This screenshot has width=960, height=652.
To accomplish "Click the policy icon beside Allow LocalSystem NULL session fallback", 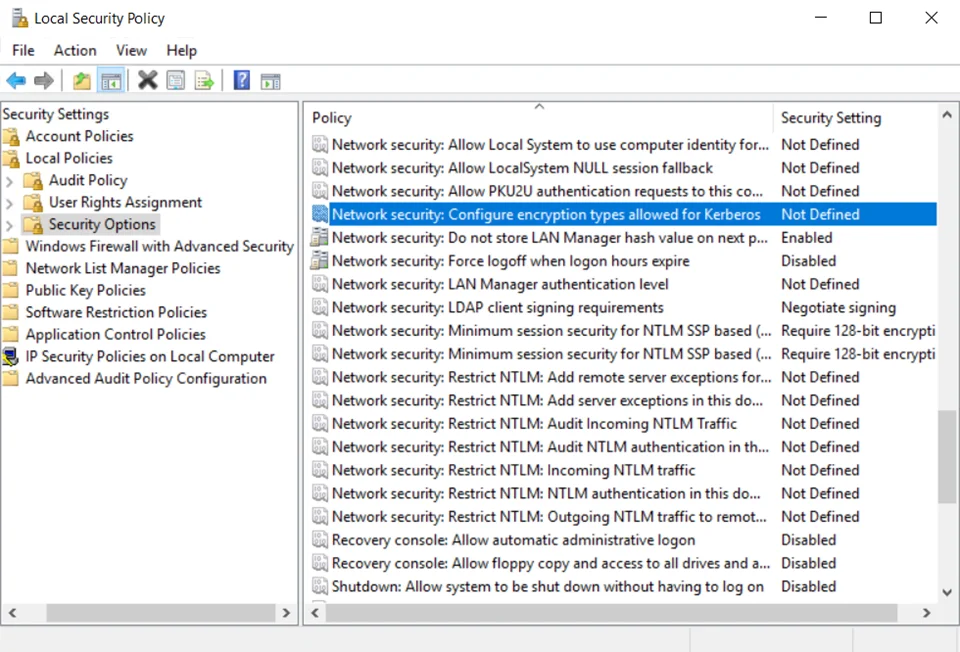I will (x=320, y=168).
